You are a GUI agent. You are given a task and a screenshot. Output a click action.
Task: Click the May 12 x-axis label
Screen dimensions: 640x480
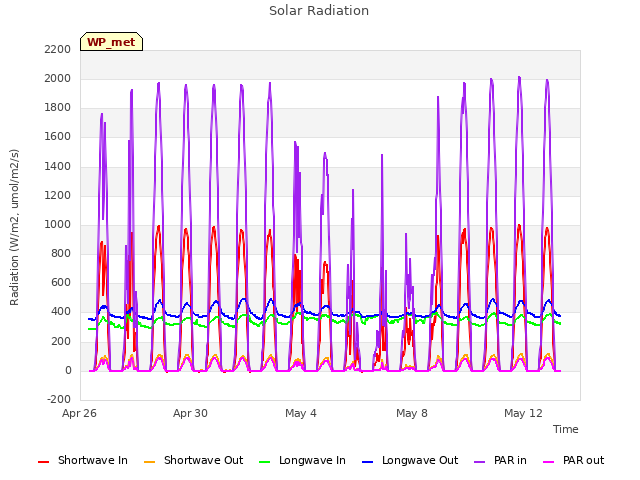point(523,413)
